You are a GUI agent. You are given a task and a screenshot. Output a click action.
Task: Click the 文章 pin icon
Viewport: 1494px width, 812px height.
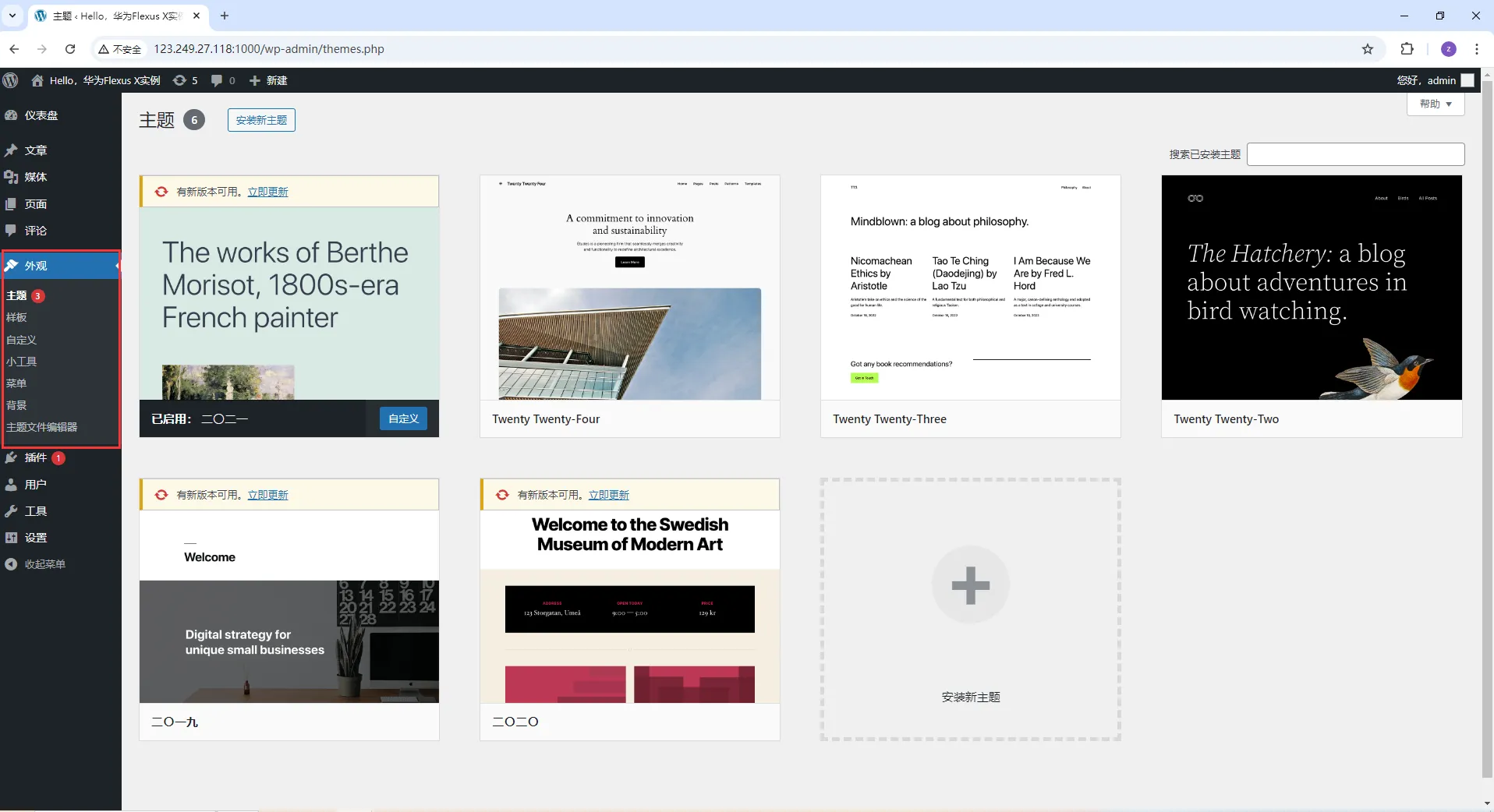11,150
